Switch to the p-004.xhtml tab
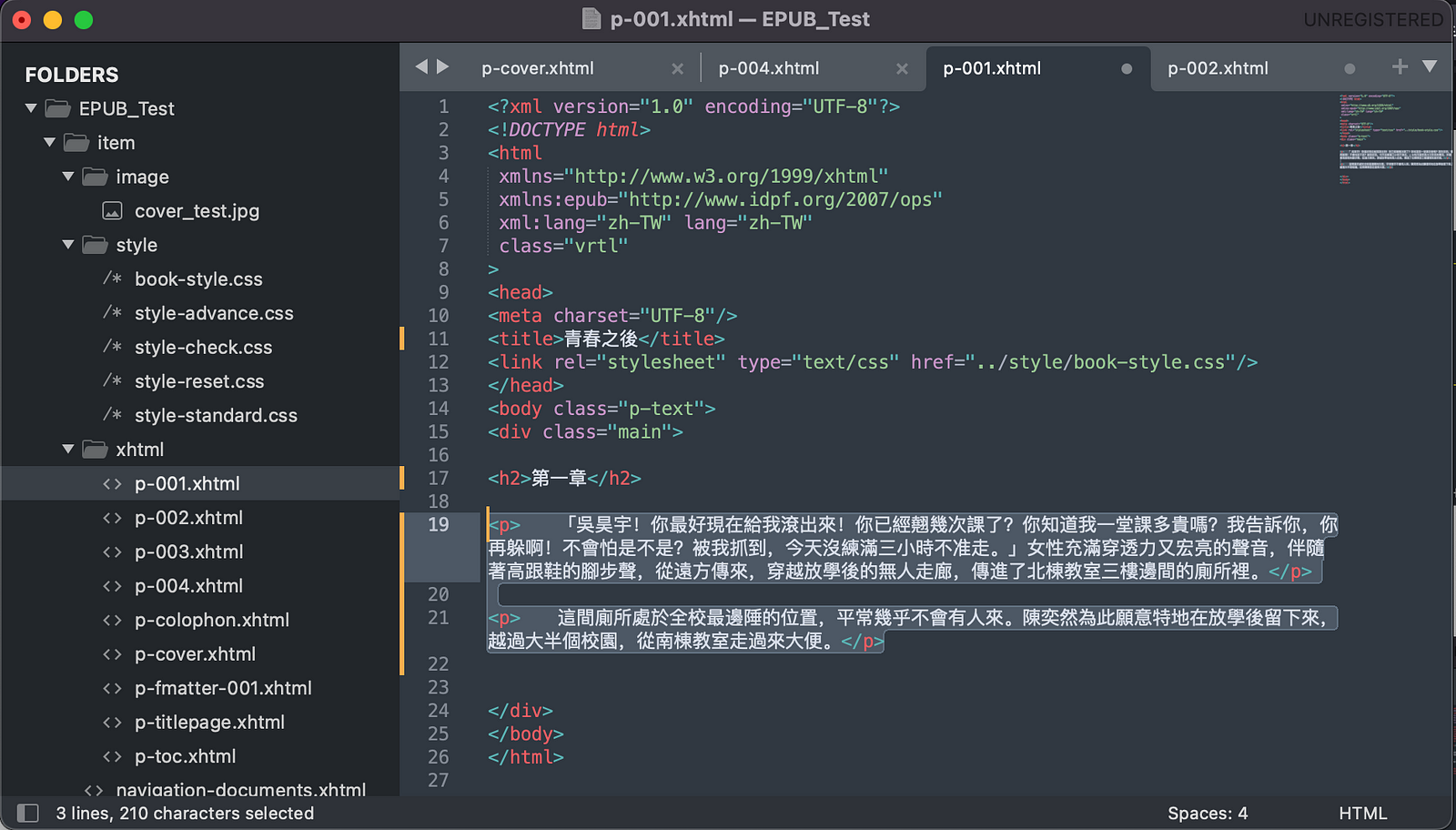The width and height of the screenshot is (1456, 830). click(x=769, y=68)
